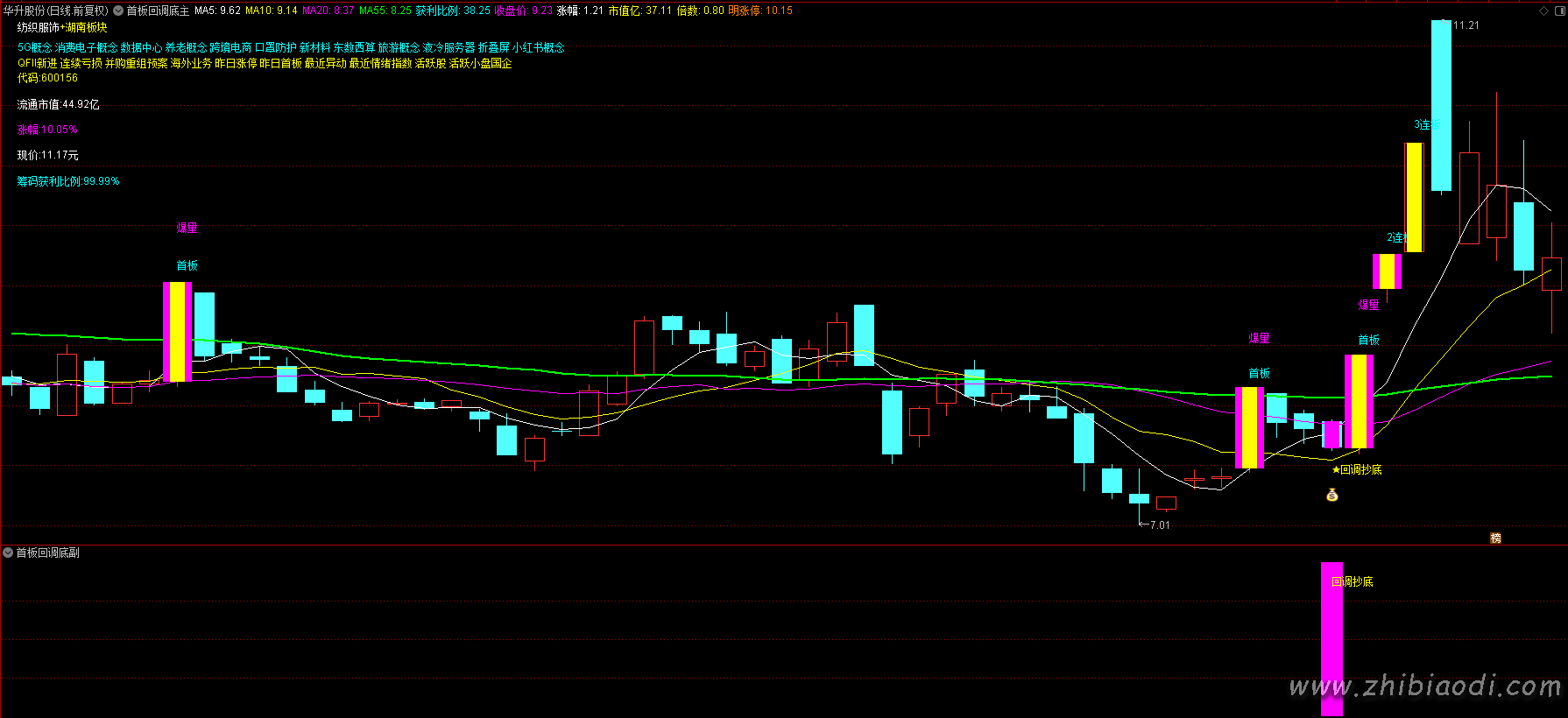Click the 榜 badge icon near chart bottom
1568x718 pixels.
click(1495, 538)
